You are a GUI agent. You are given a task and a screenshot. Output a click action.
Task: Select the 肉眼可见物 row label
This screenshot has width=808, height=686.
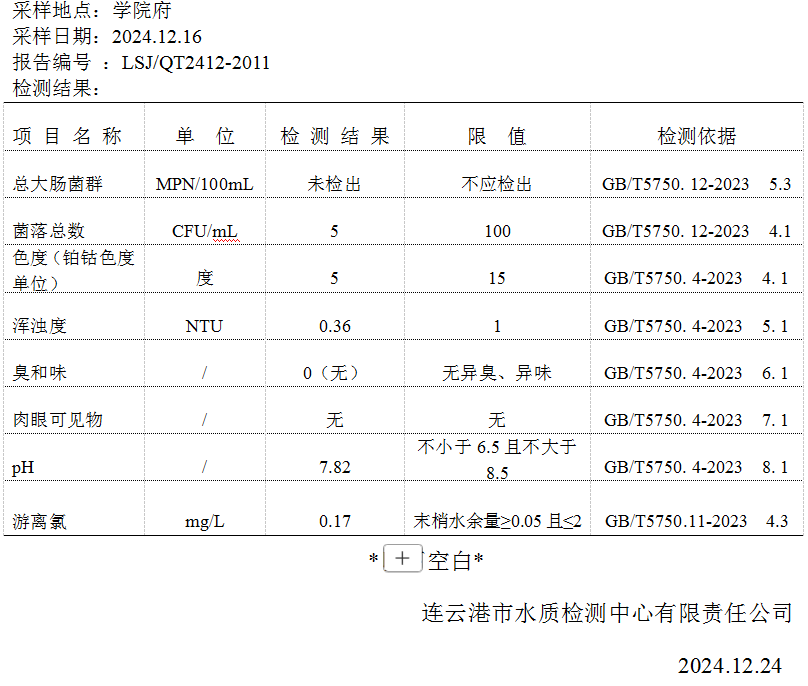coord(58,420)
